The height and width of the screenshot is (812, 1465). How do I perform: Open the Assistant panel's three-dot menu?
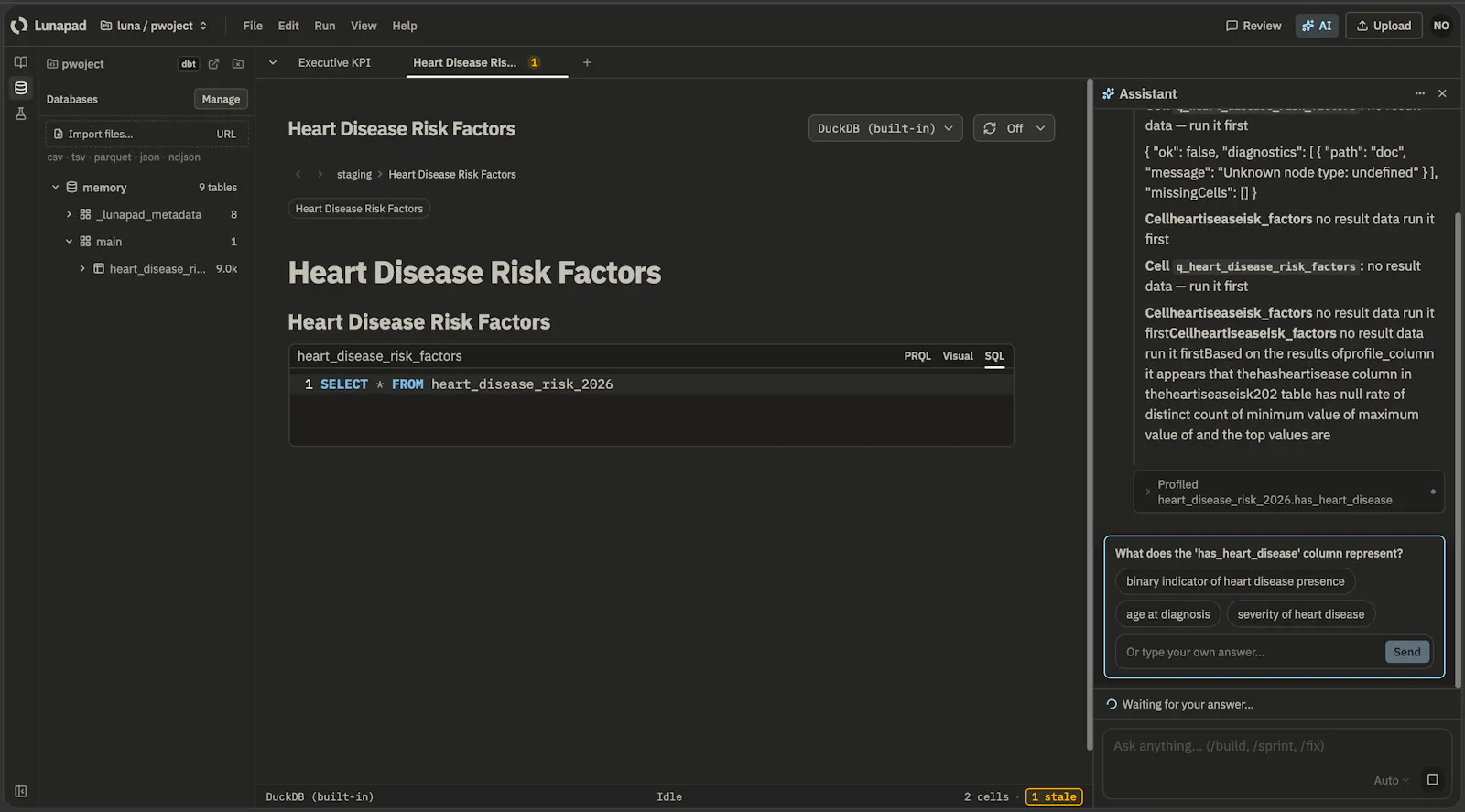(x=1419, y=93)
